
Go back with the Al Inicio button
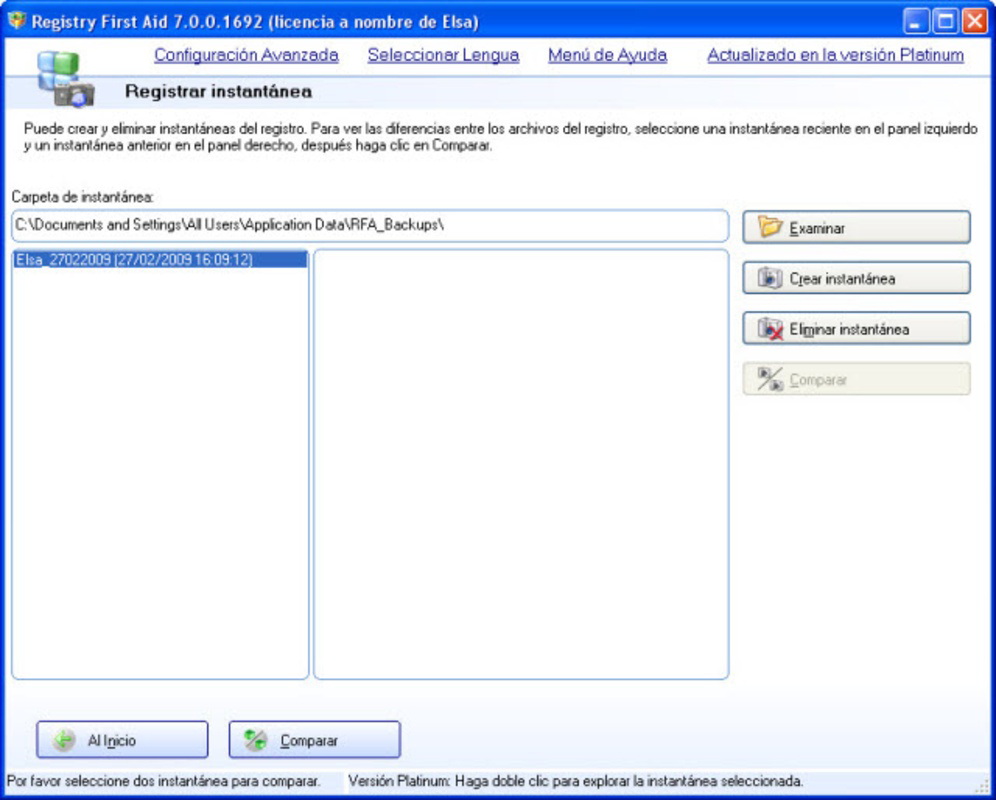coord(122,740)
